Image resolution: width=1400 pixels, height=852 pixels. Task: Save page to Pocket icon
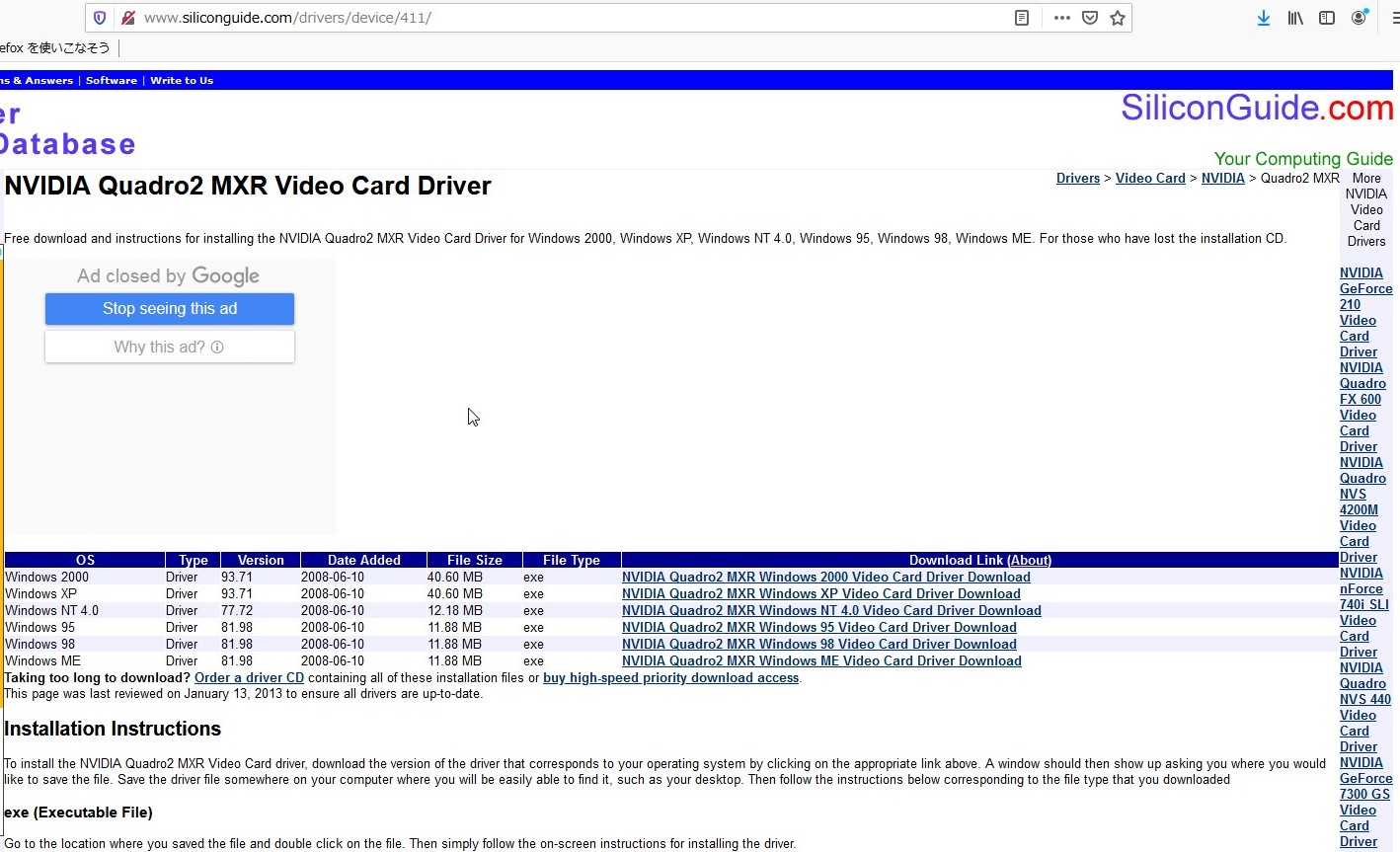pyautogui.click(x=1090, y=18)
